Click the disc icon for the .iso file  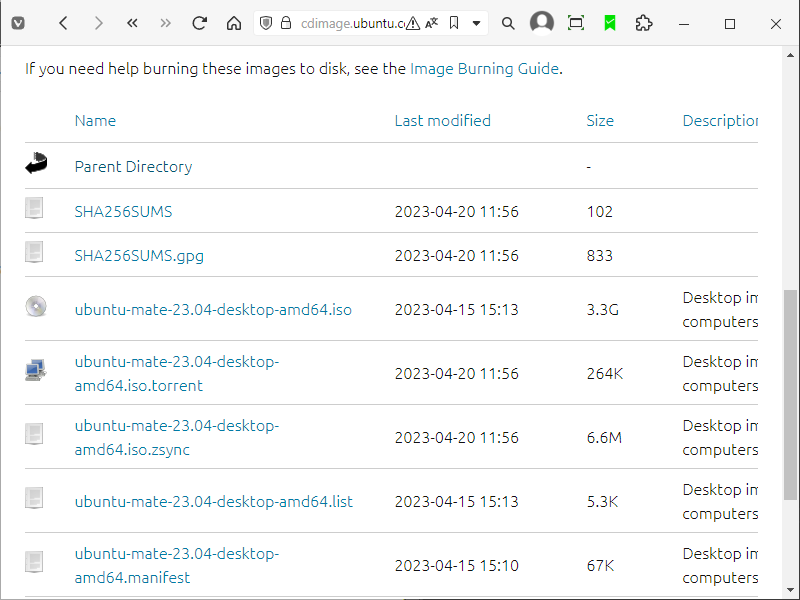point(36,306)
